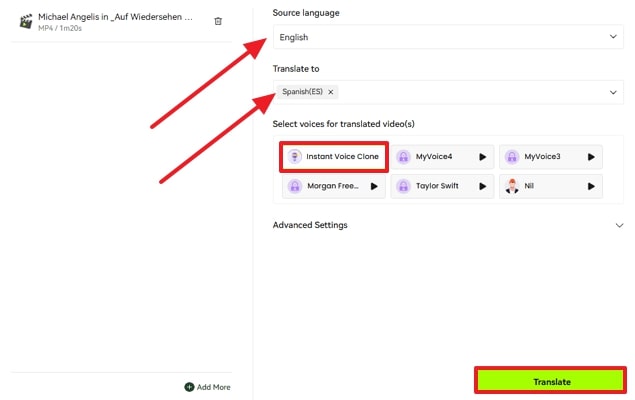
Task: Play the MyVoice3 voice preview
Action: 591,157
